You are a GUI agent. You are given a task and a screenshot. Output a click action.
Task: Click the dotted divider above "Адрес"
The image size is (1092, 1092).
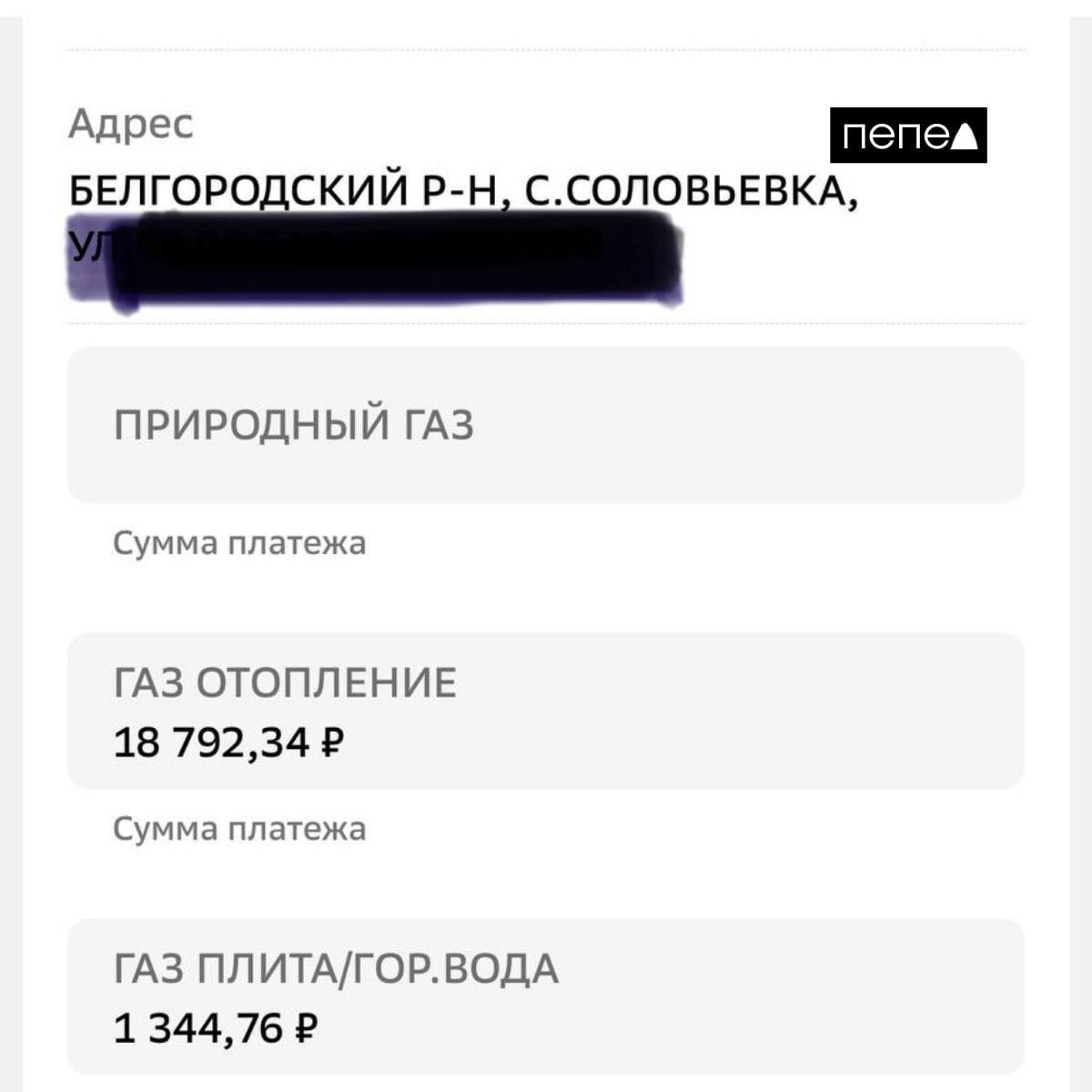click(x=546, y=49)
